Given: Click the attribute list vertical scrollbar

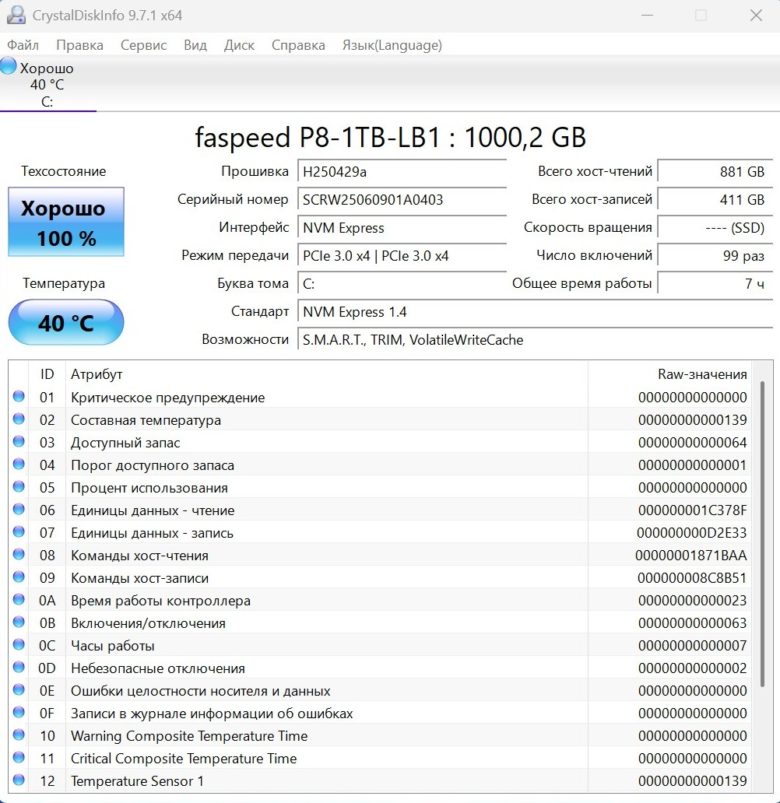Looking at the screenshot, I should pos(763,534).
